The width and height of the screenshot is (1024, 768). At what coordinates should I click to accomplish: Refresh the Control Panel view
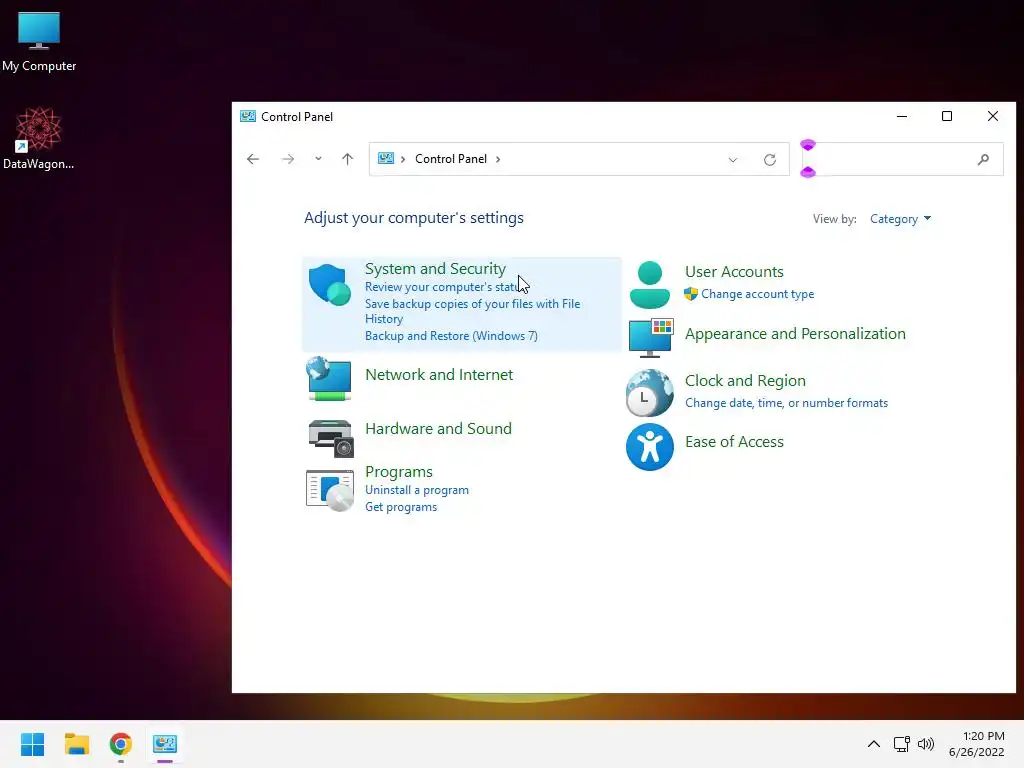(x=770, y=159)
